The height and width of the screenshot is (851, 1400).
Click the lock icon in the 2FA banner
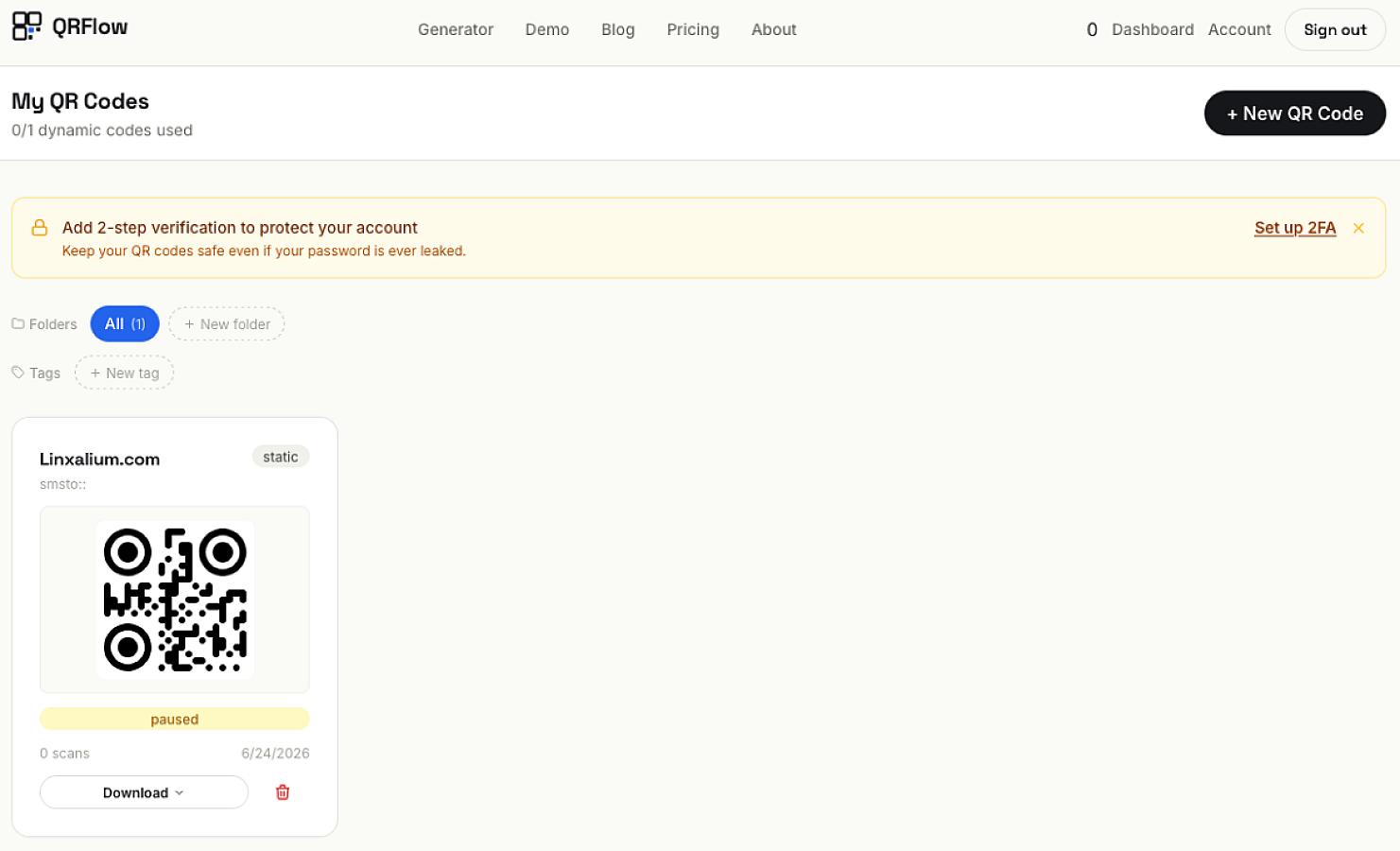(40, 228)
